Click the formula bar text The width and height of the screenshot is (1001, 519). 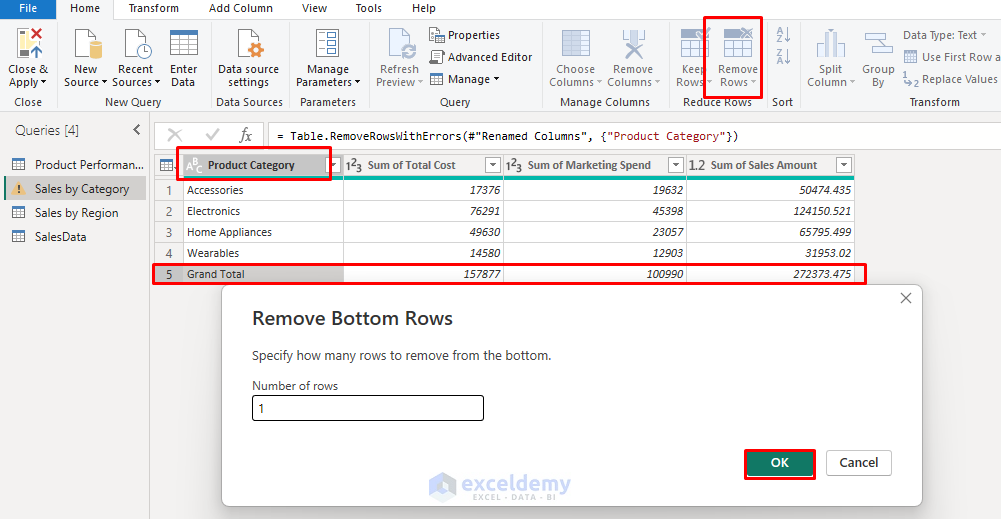pyautogui.click(x=507, y=136)
